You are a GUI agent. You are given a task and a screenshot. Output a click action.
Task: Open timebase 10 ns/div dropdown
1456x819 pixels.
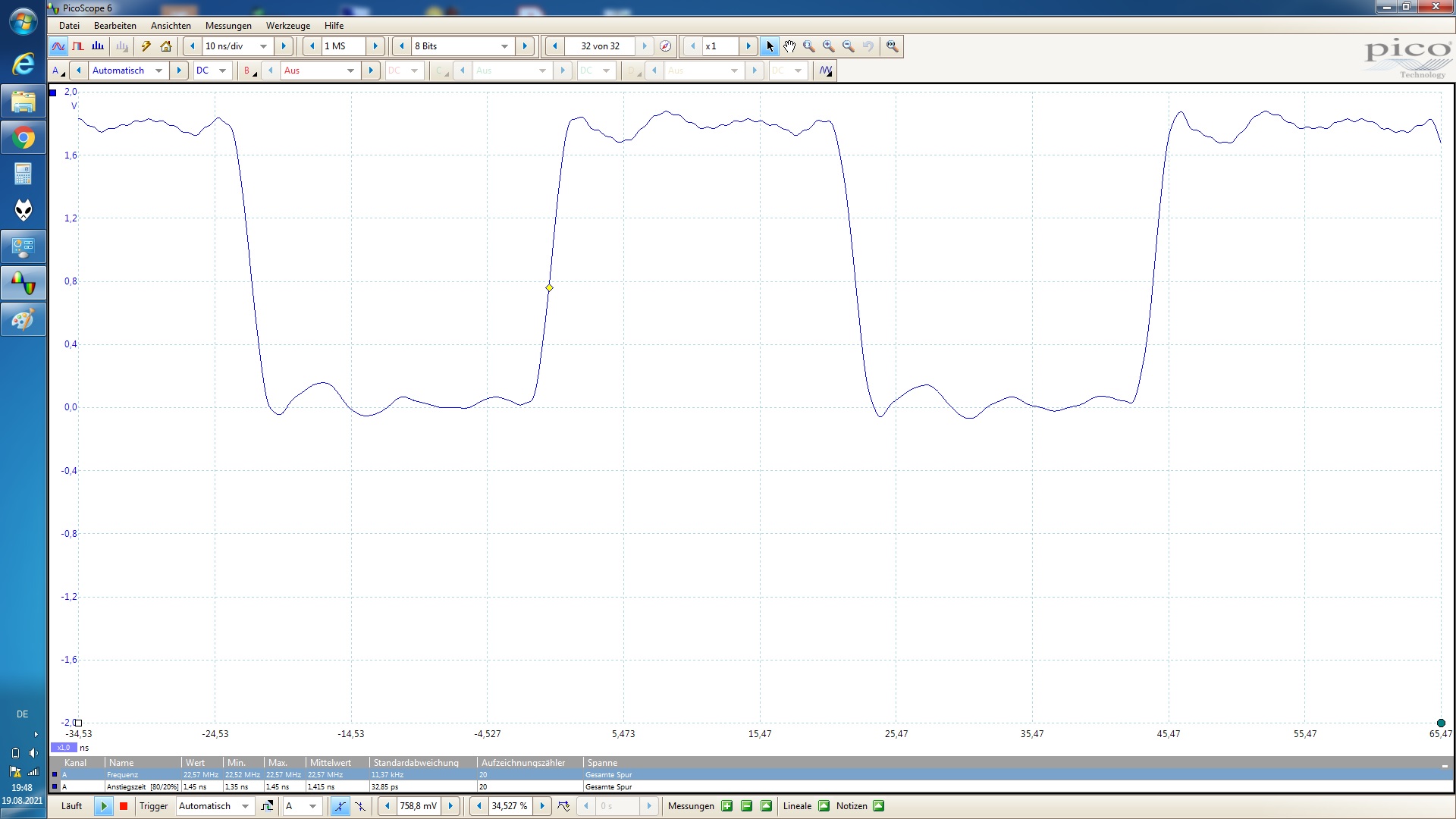[x=263, y=46]
